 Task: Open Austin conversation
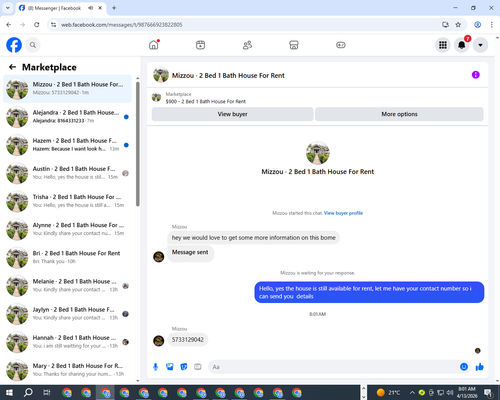[x=67, y=173]
